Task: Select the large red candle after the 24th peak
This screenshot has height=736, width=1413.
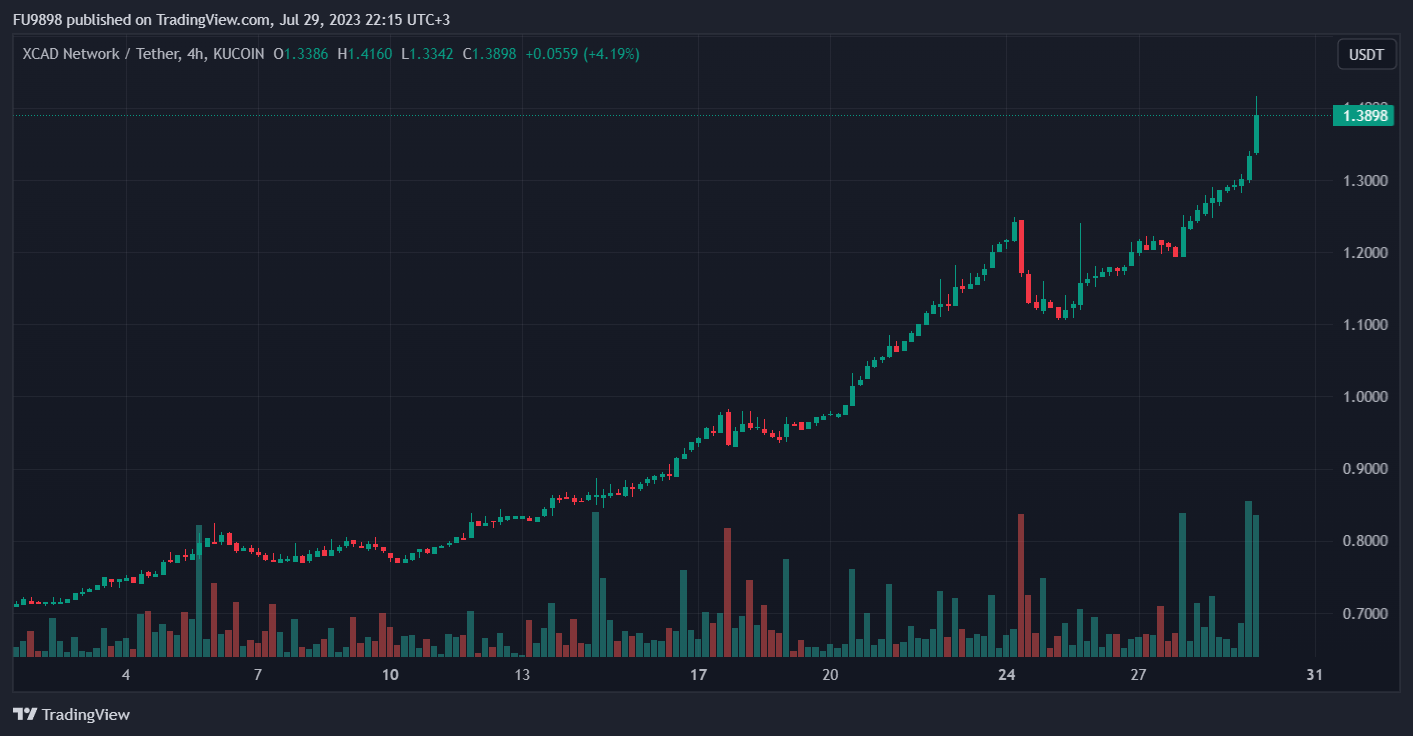Action: pos(1021,246)
